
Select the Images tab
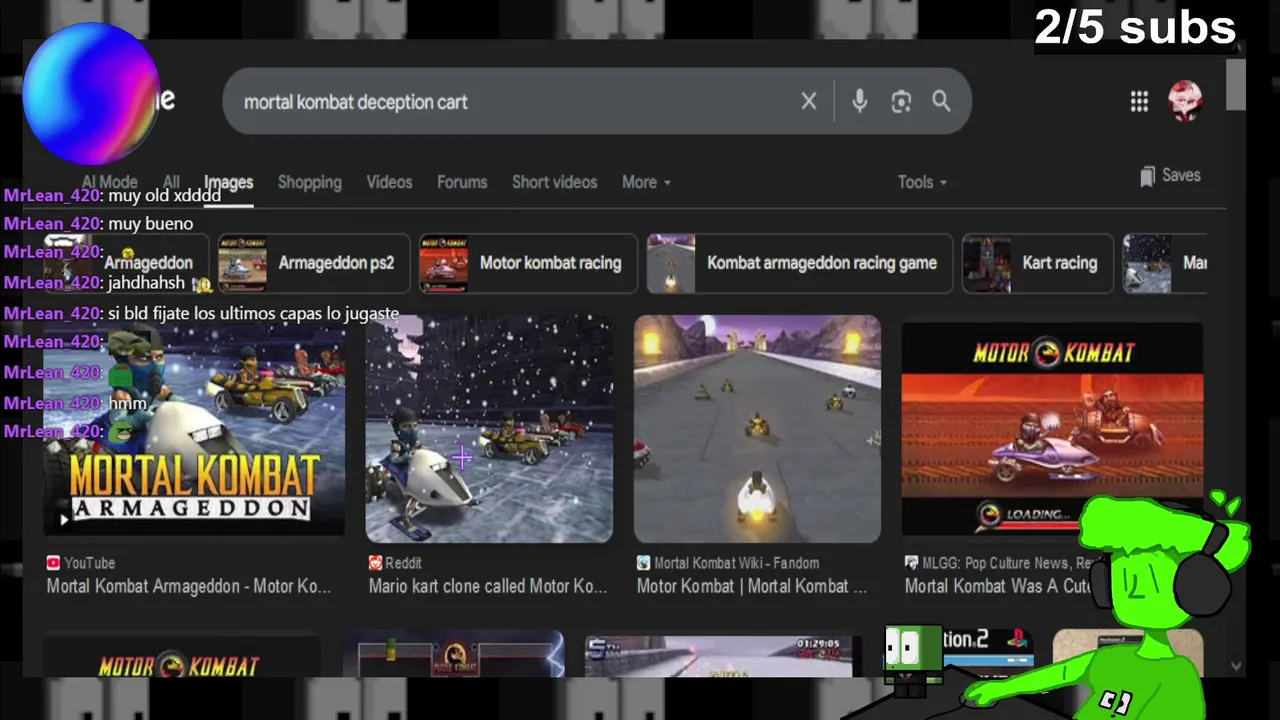[x=228, y=182]
